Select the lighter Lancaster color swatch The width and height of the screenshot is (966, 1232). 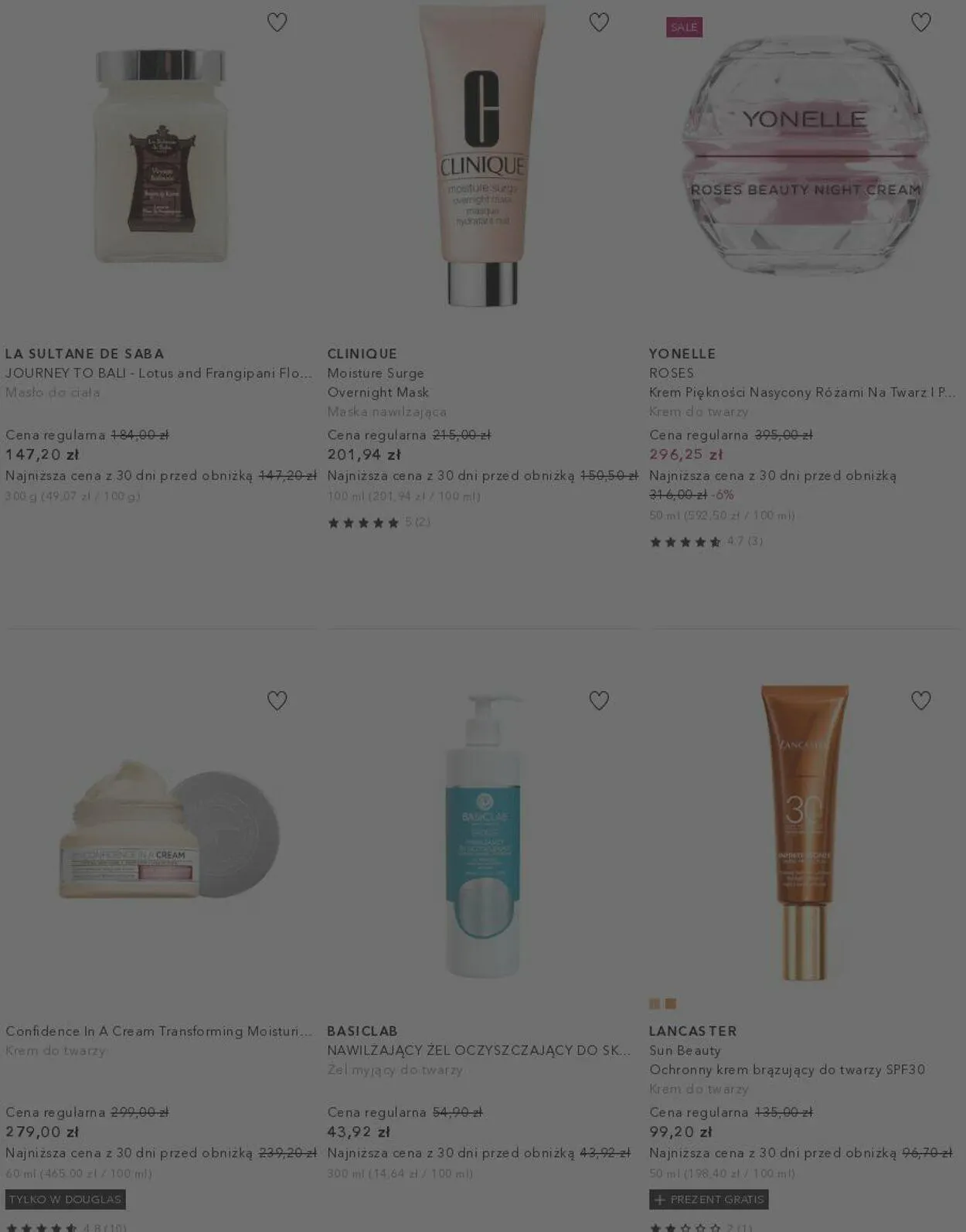655,1003
